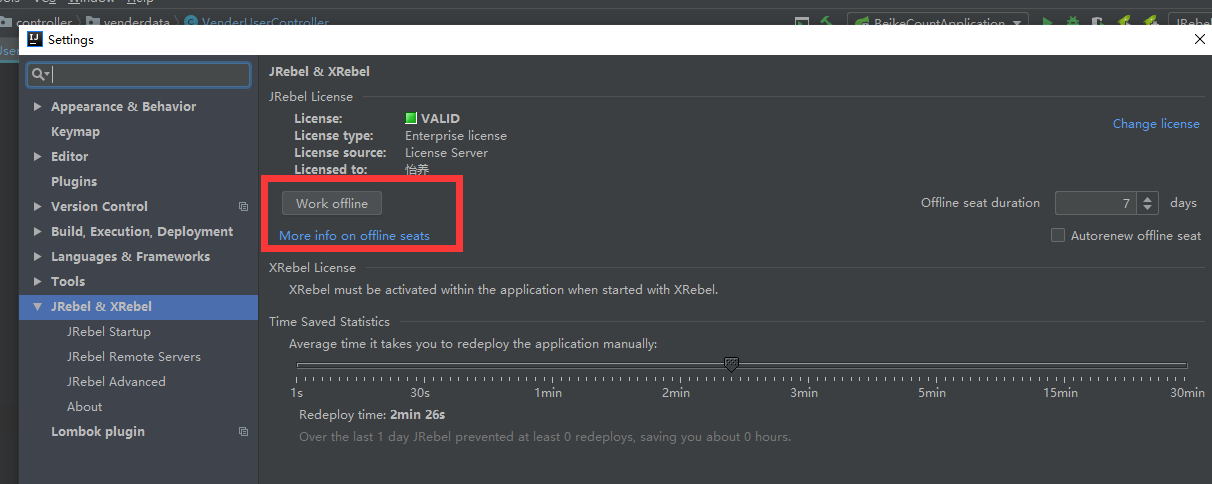The height and width of the screenshot is (484, 1212).
Task: Click the 30s label under the slider
Action: pyautogui.click(x=420, y=393)
